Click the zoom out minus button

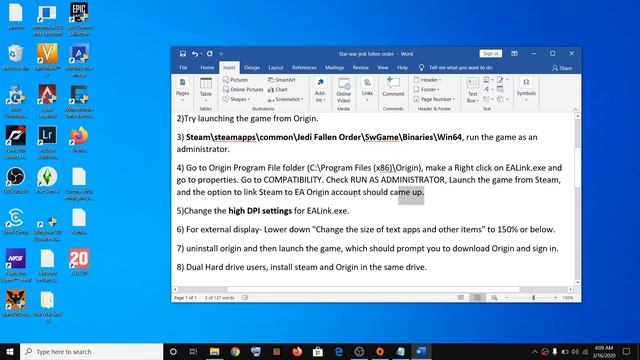click(x=507, y=298)
